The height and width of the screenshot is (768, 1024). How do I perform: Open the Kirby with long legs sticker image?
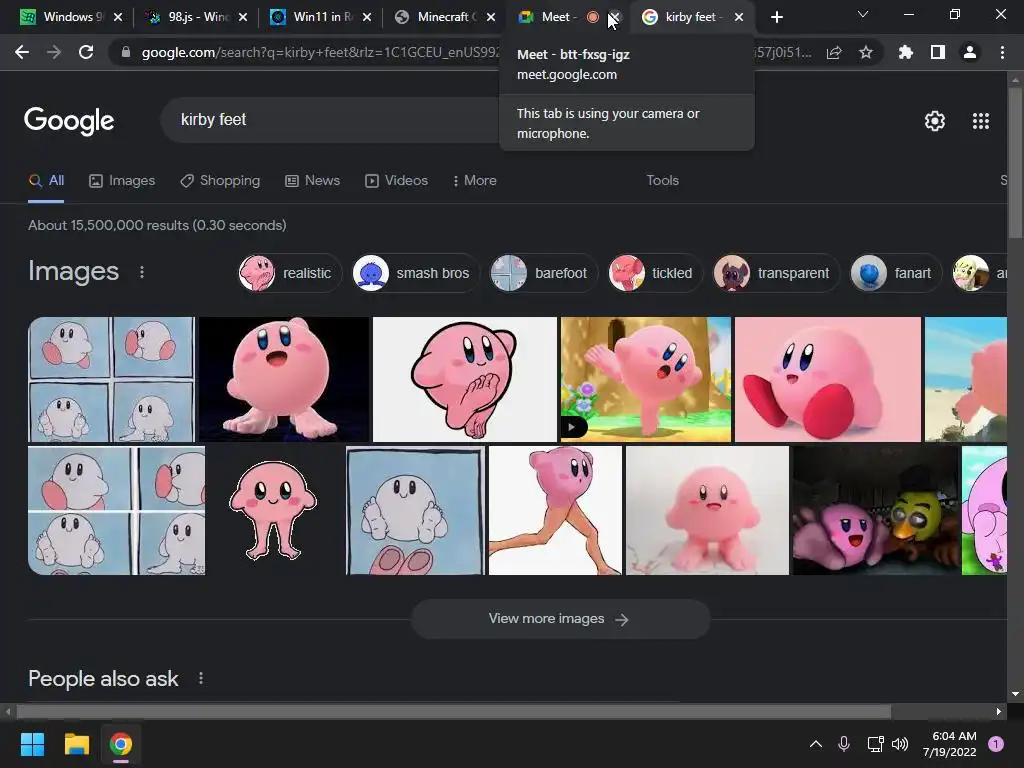point(274,511)
